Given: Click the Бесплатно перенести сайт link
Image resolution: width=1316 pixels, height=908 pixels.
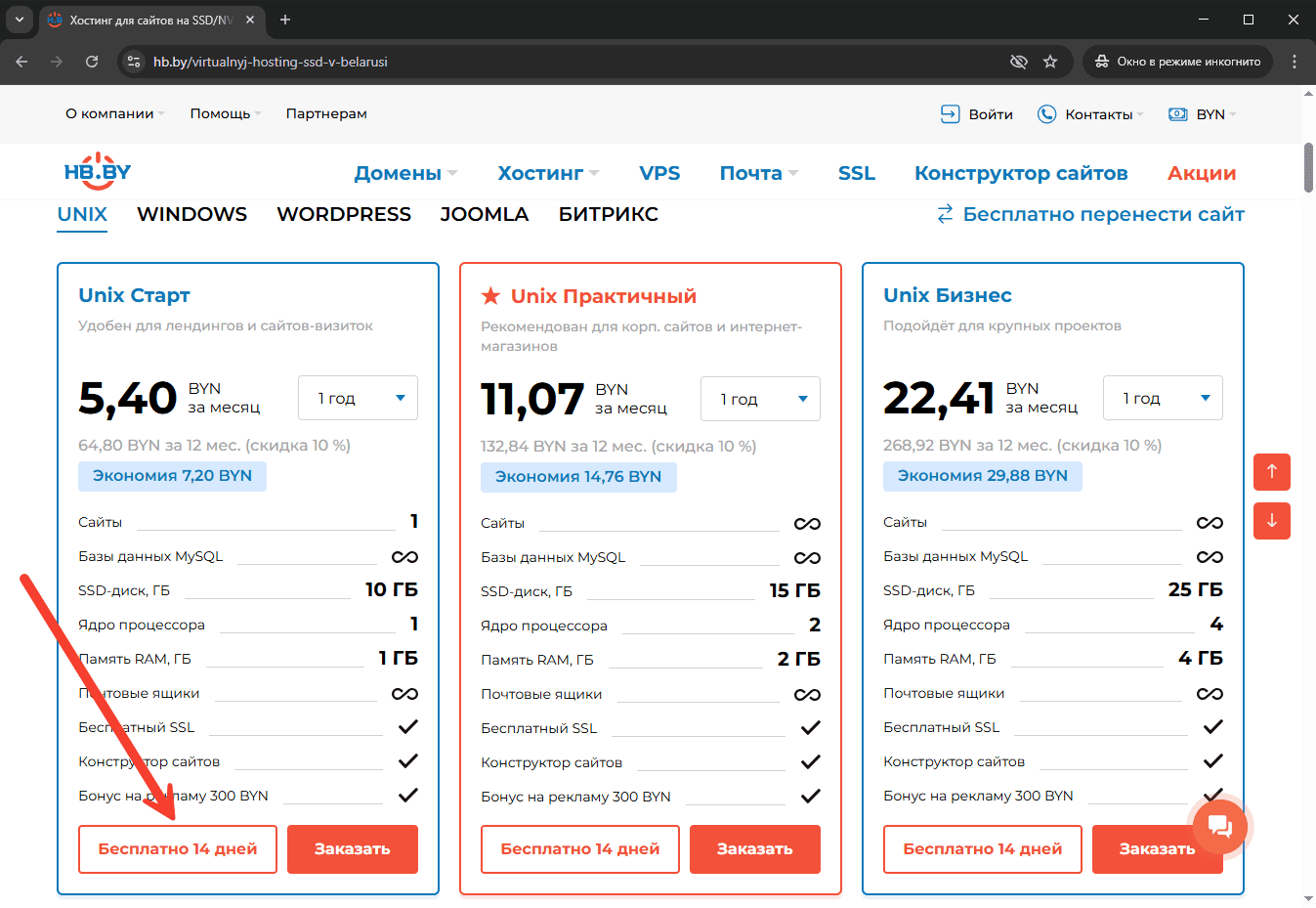Looking at the screenshot, I should [x=1090, y=214].
